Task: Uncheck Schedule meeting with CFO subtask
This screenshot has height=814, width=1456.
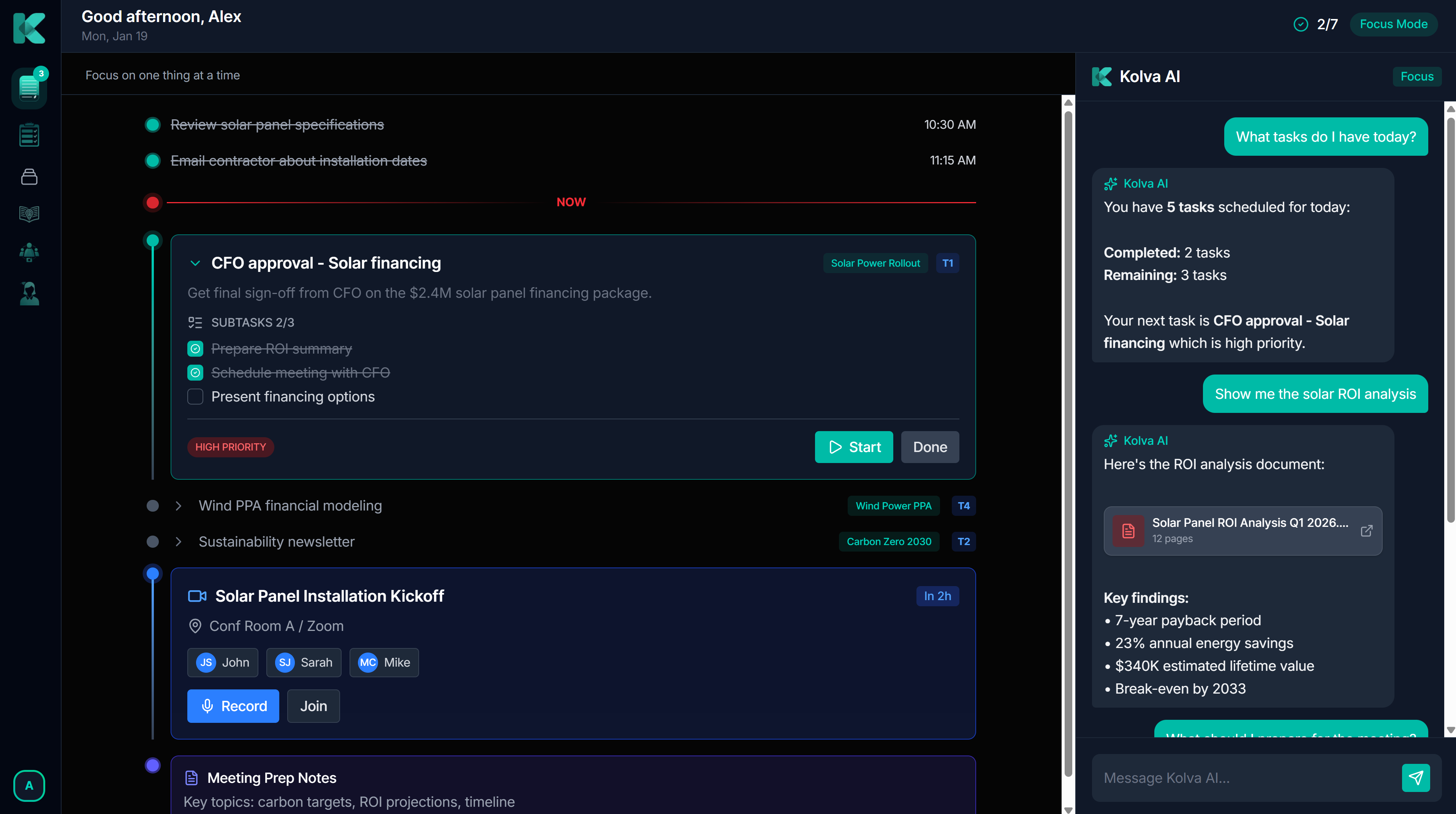Action: 195,373
